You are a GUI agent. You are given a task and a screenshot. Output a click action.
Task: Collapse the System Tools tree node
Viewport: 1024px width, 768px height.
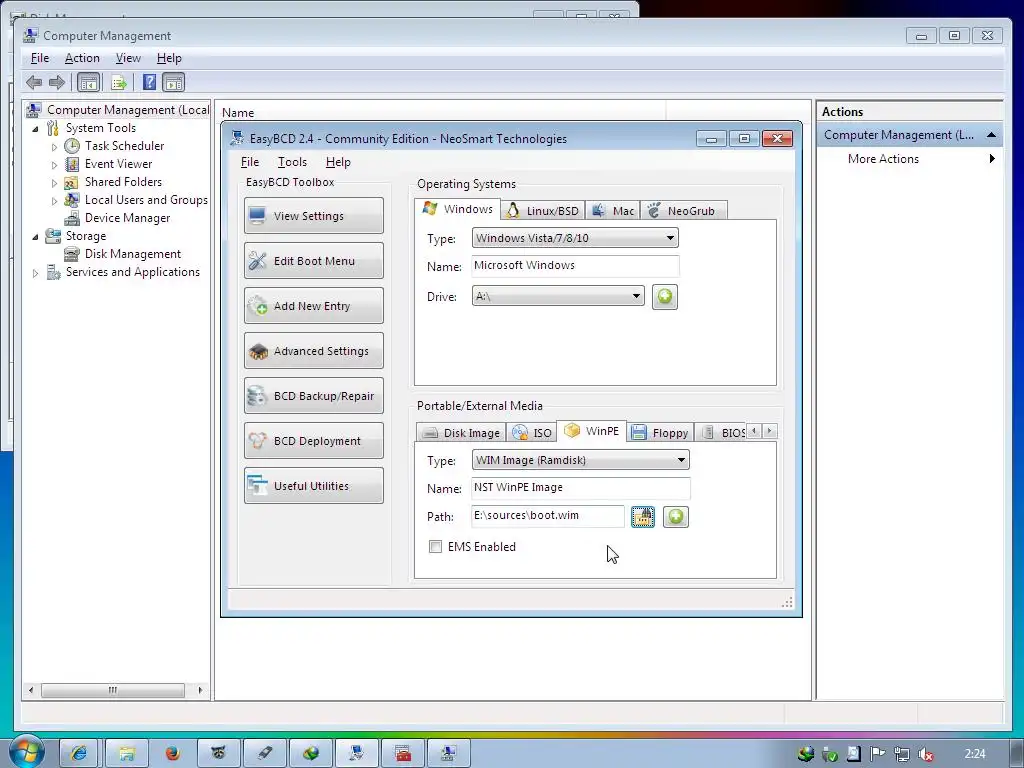tap(35, 129)
